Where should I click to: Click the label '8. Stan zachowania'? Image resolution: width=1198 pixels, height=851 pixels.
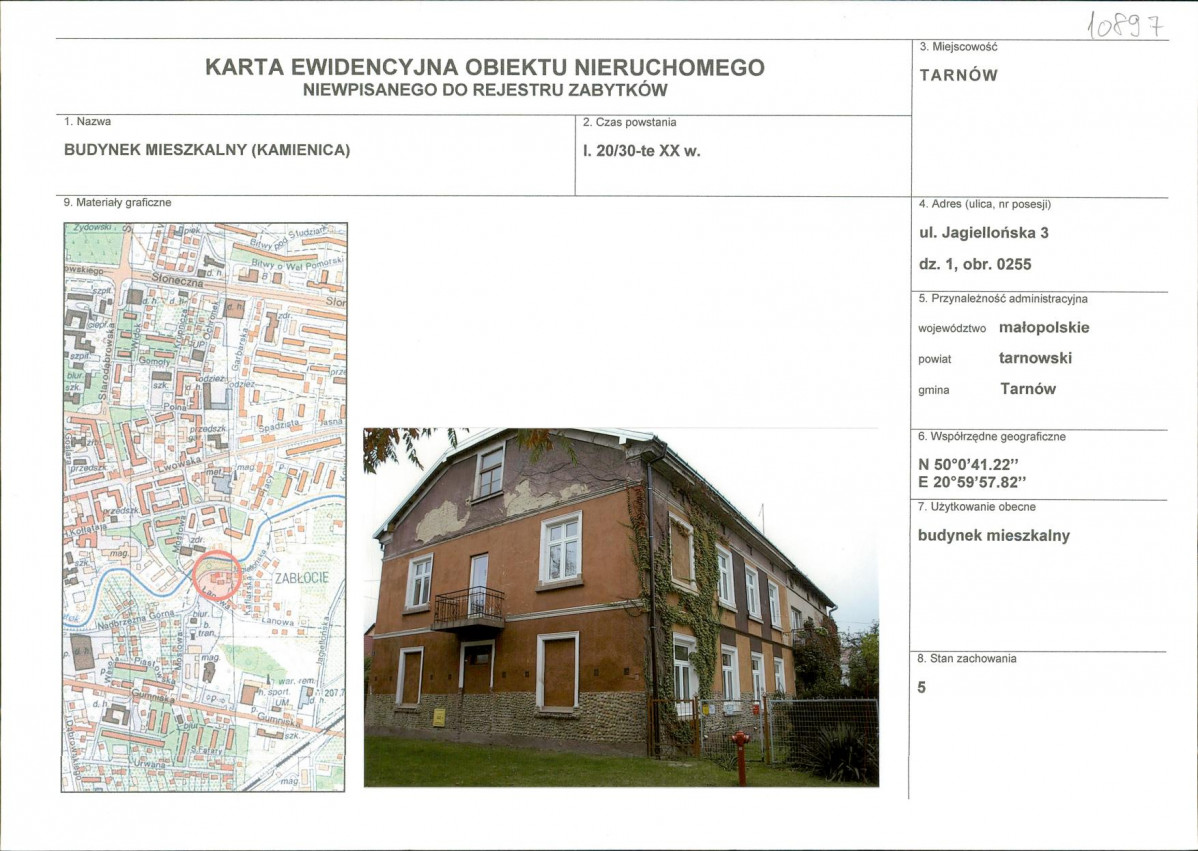click(x=967, y=658)
